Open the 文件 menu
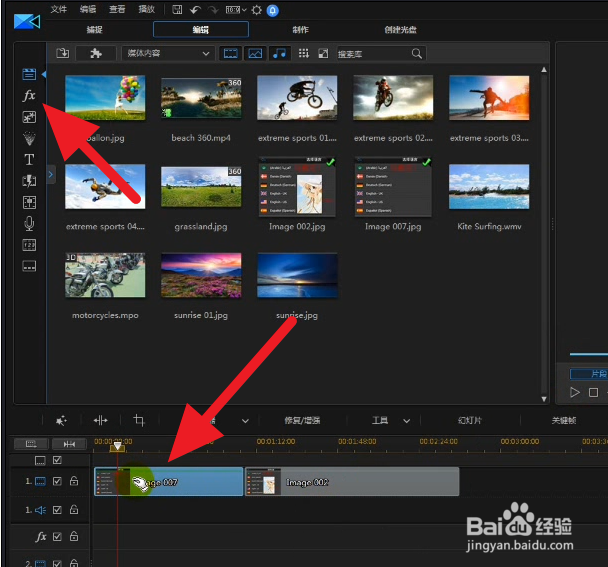 point(59,9)
